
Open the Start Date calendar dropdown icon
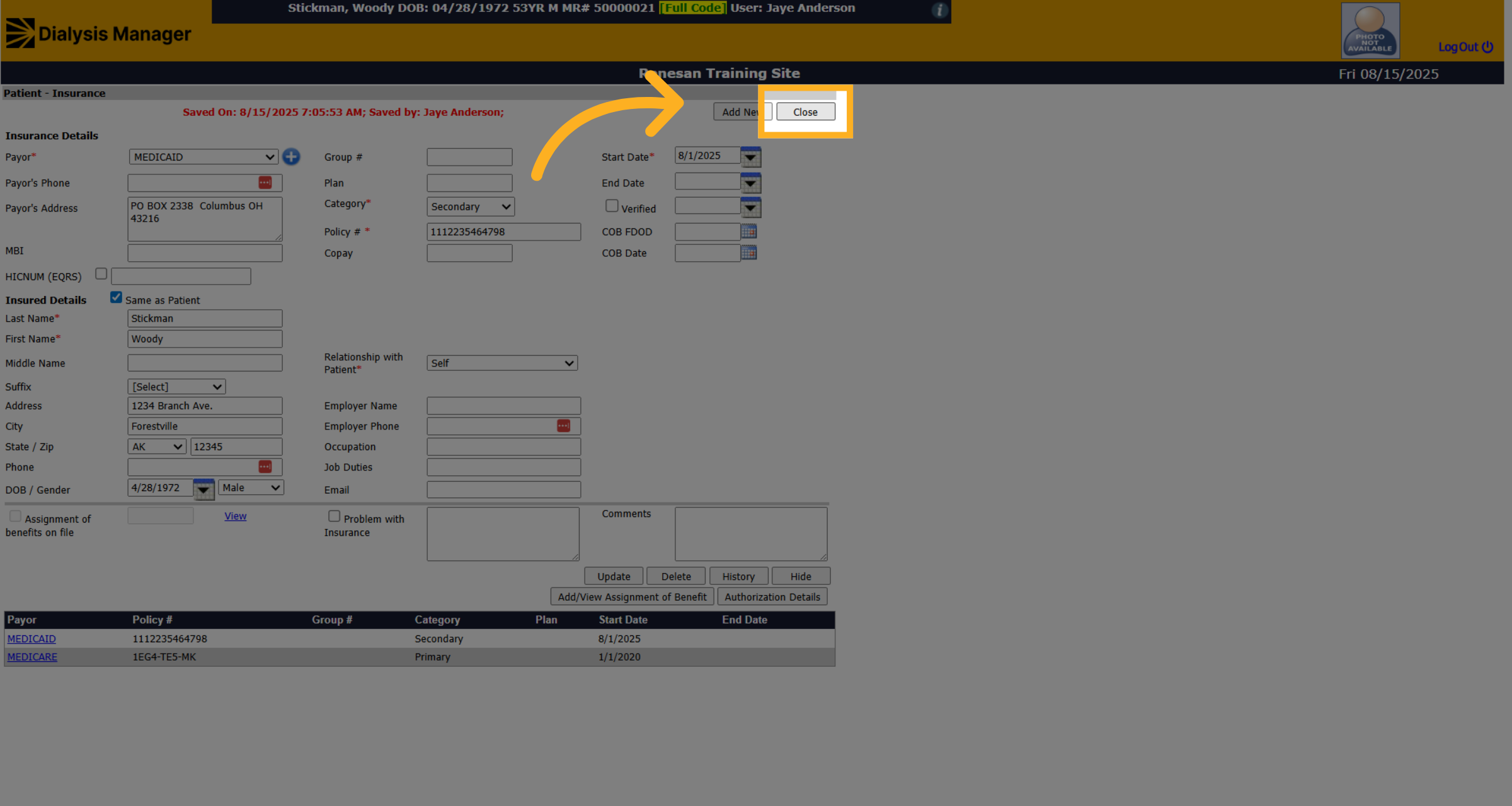click(x=750, y=157)
